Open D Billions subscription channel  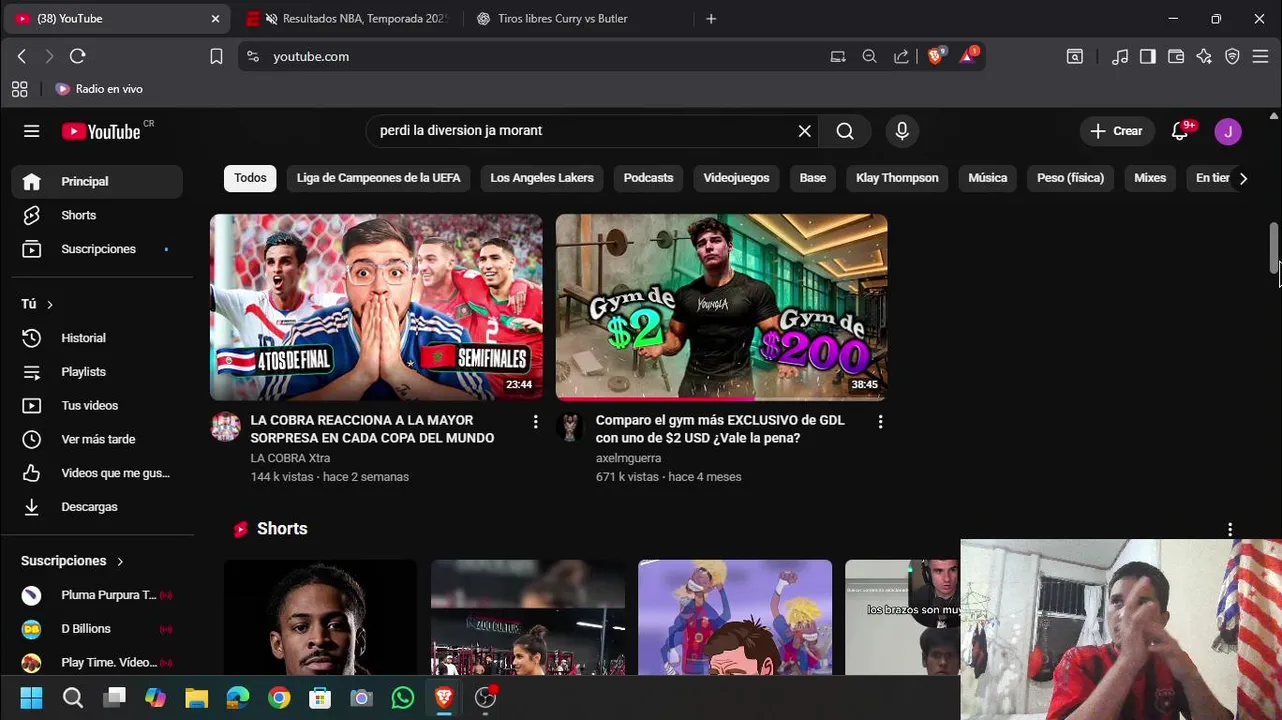click(97, 629)
